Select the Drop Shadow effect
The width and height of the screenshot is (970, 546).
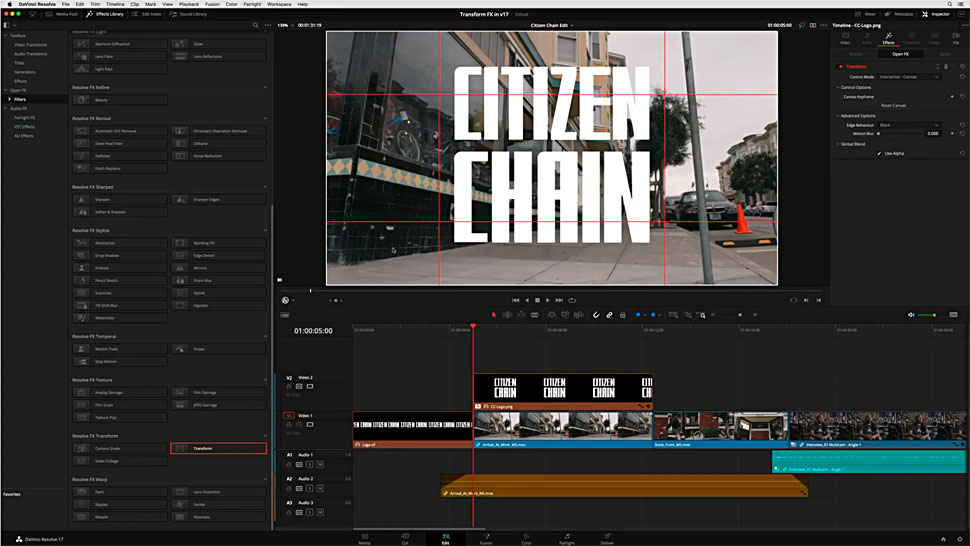coord(119,255)
